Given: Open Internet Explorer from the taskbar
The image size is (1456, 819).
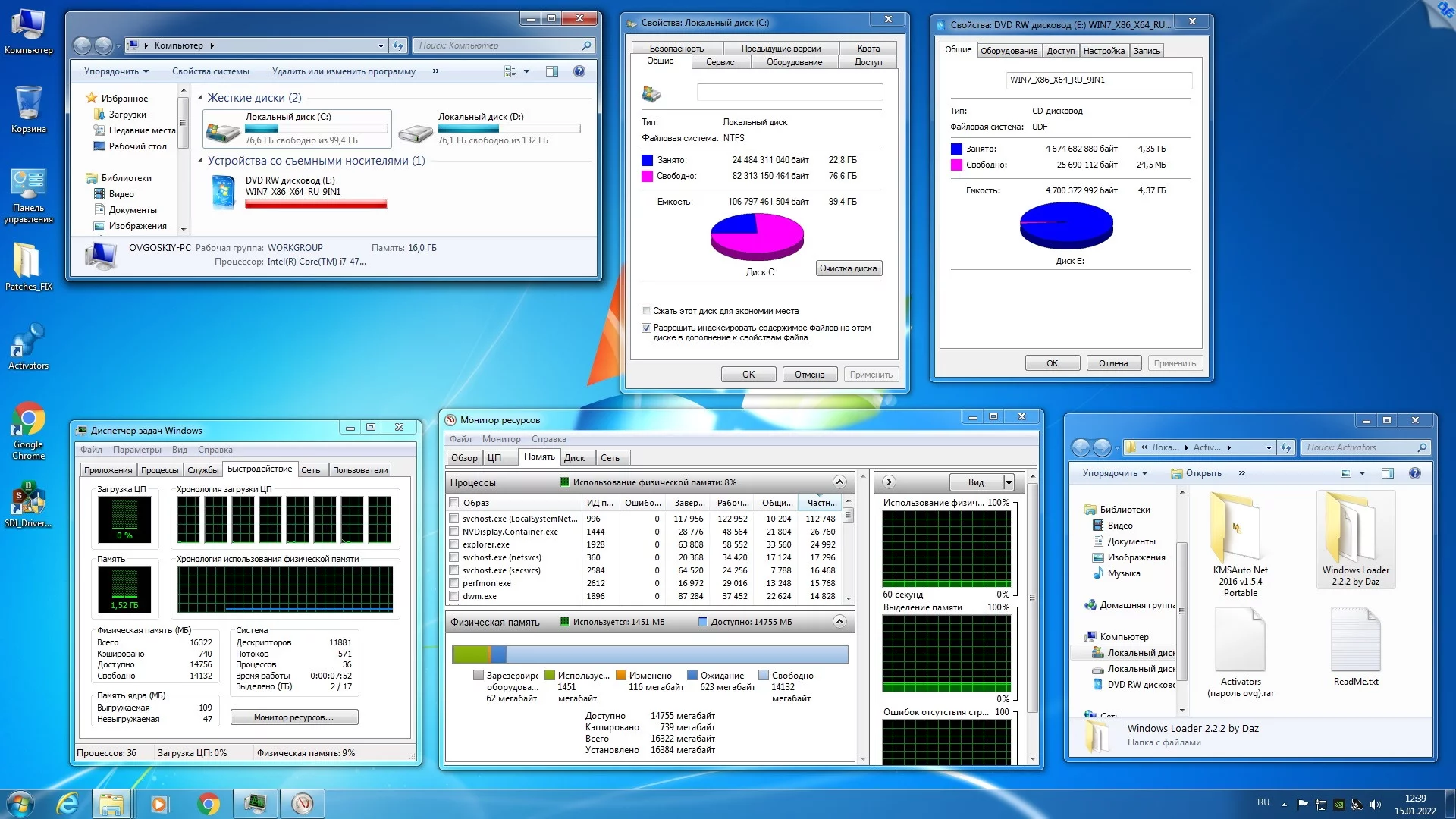Looking at the screenshot, I should [x=67, y=803].
